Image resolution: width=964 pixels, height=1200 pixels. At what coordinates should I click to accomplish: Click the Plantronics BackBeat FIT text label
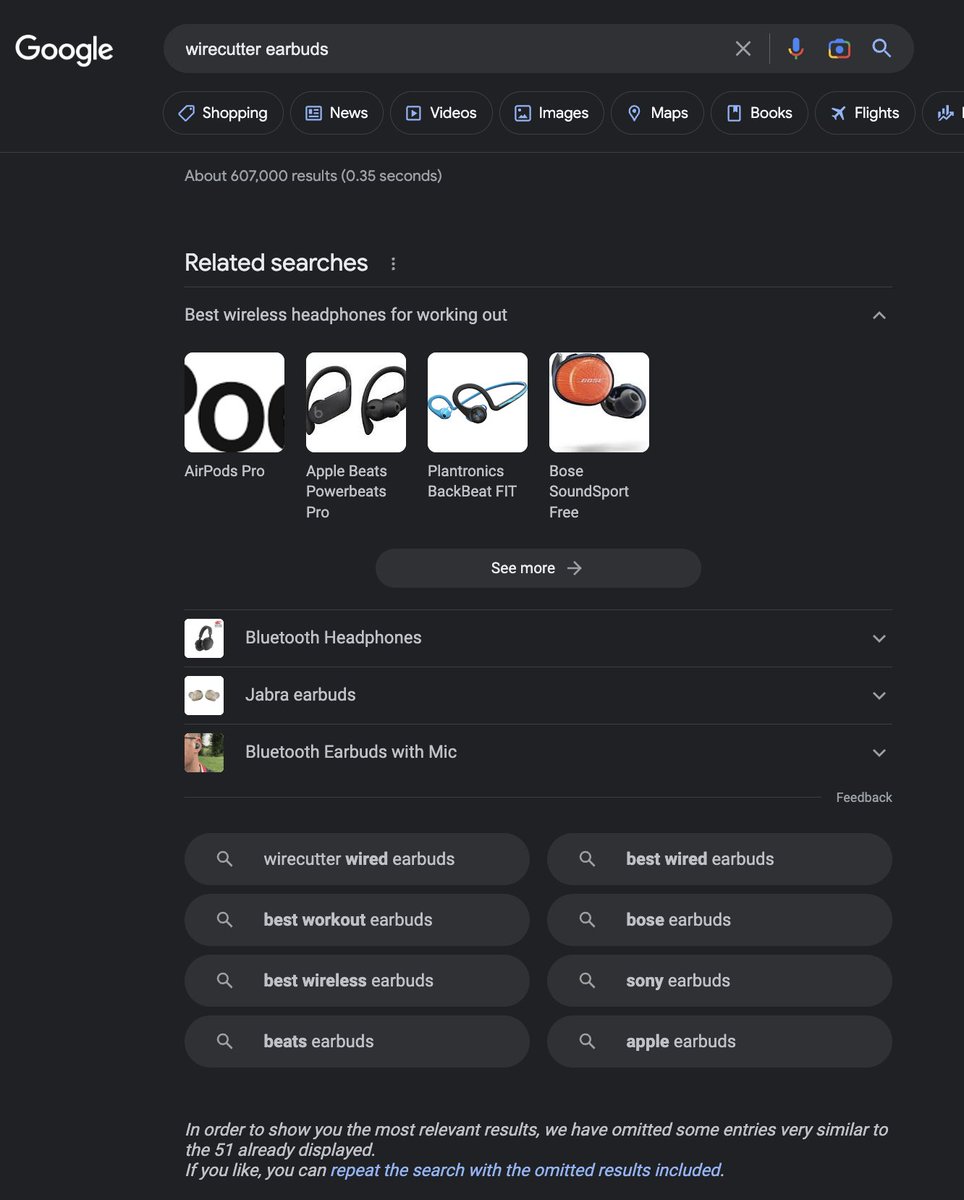coord(472,481)
